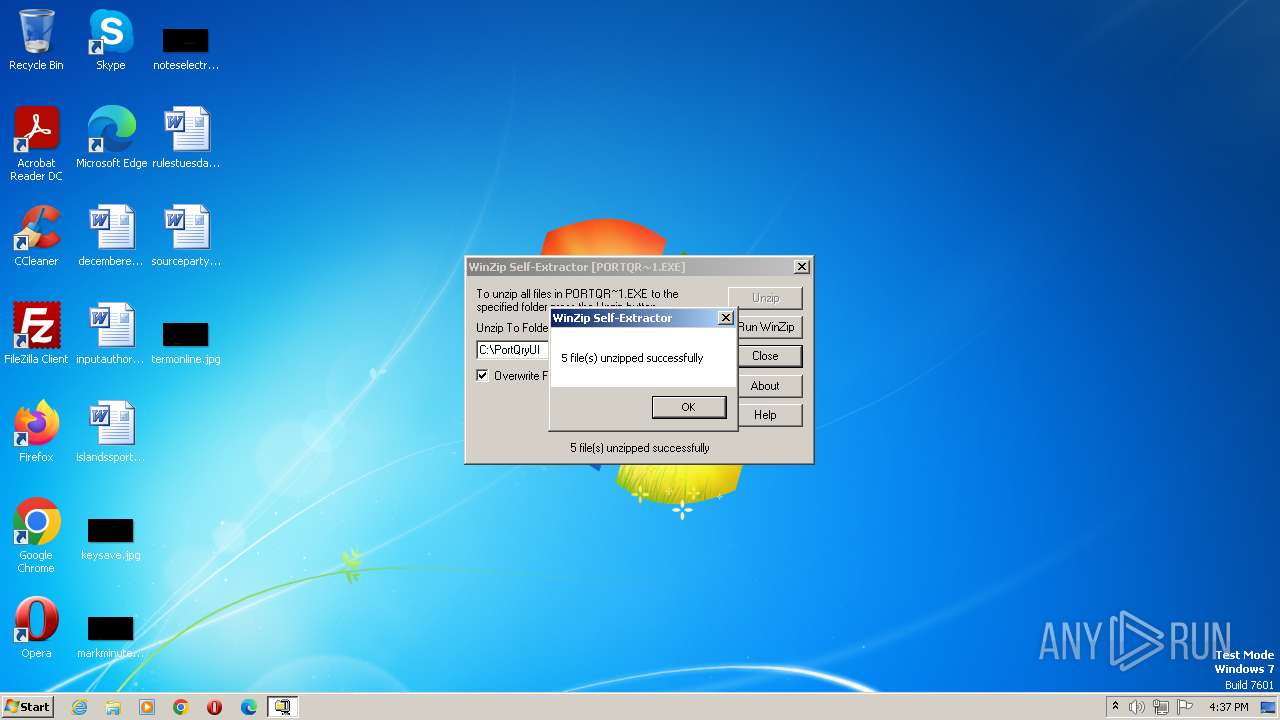1280x720 pixels.
Task: Select the markminute desktop file
Action: pos(111,637)
